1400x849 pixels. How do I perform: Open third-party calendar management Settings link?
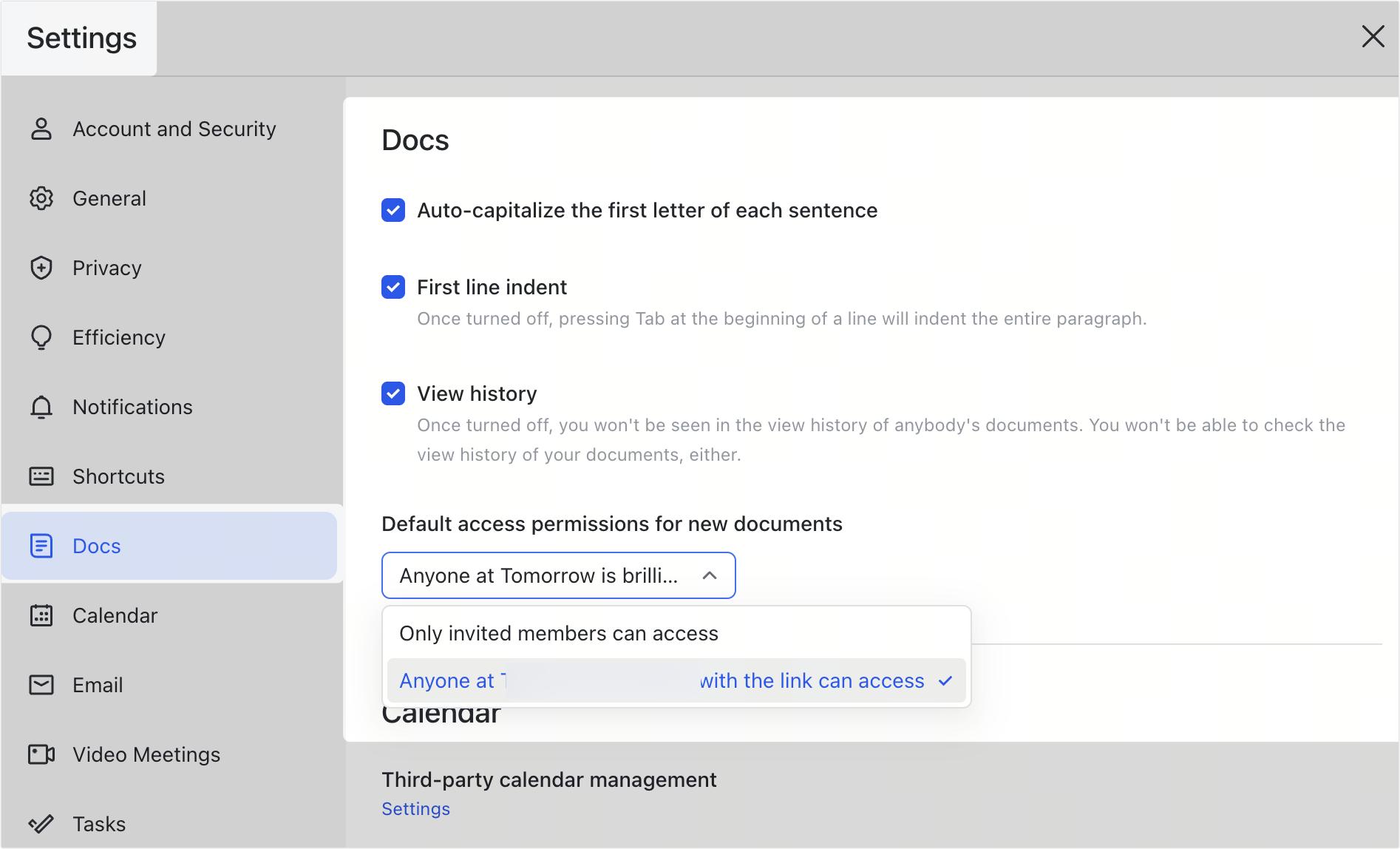[415, 808]
